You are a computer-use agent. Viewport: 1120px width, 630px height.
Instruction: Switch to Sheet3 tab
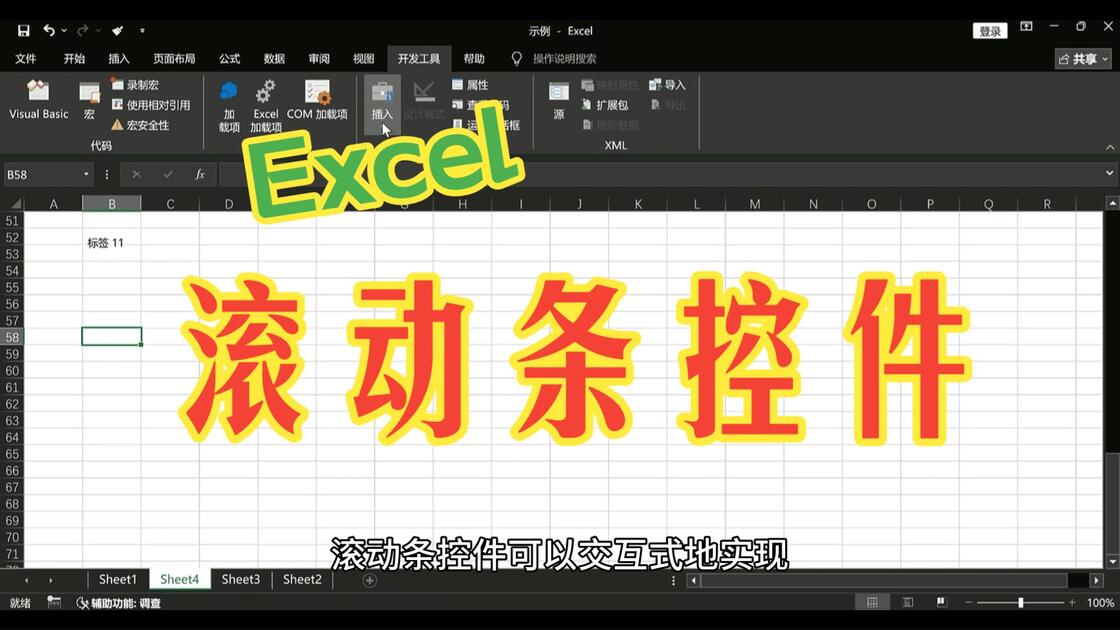[x=241, y=579]
